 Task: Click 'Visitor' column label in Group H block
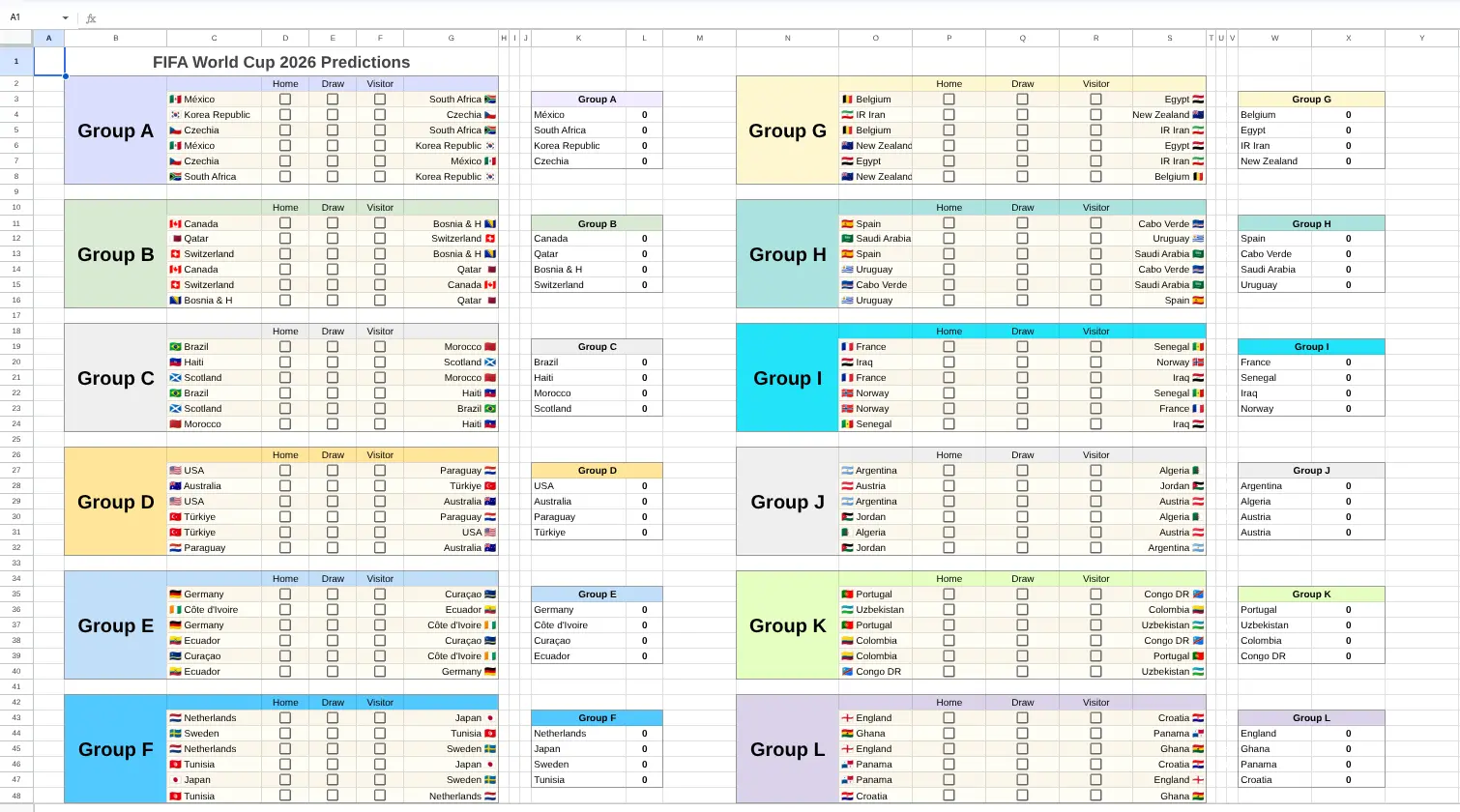(1096, 208)
